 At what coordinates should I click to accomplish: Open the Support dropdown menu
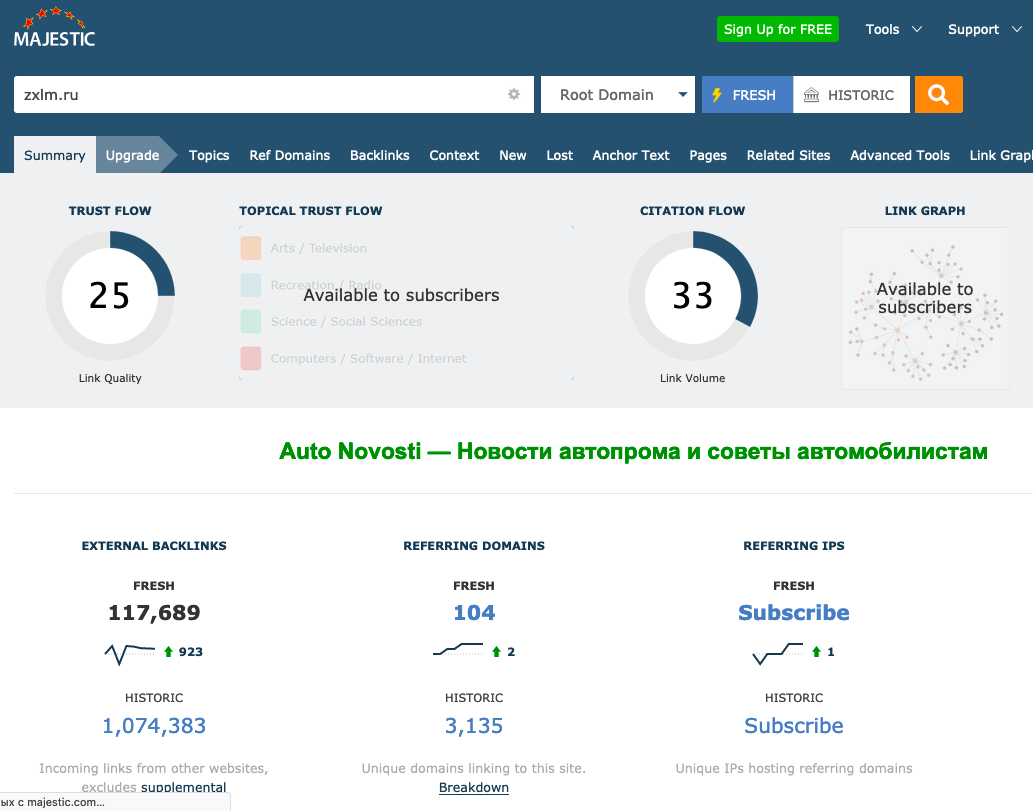pos(983,29)
